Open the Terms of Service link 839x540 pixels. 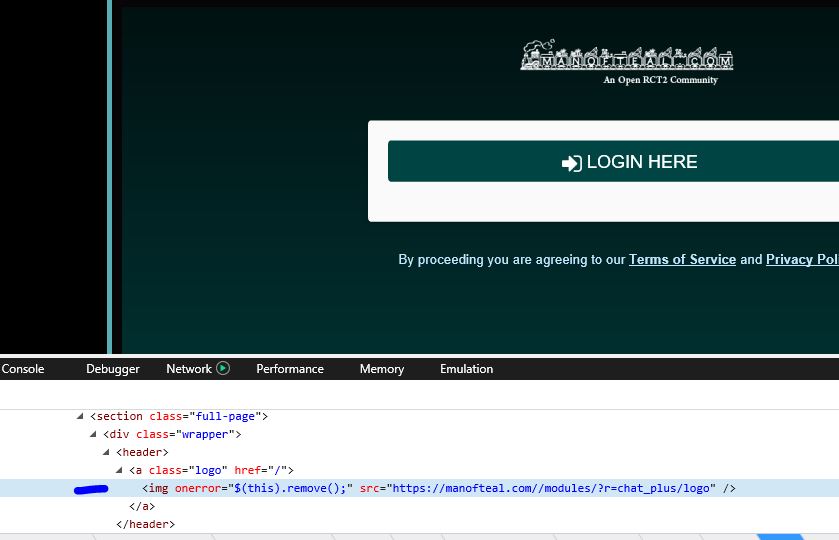coord(682,260)
